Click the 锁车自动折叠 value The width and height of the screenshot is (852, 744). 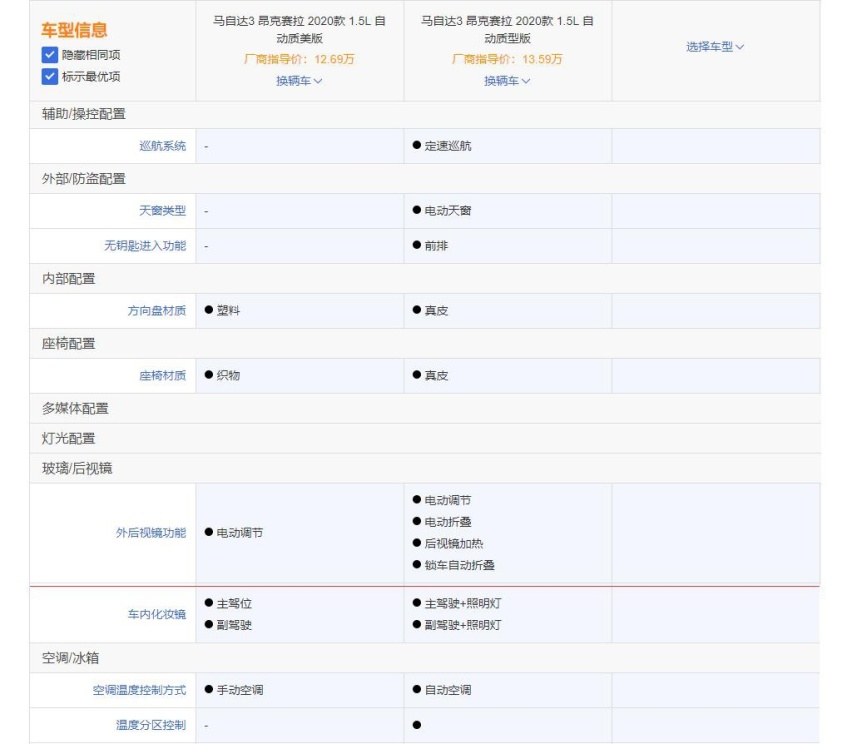point(460,565)
